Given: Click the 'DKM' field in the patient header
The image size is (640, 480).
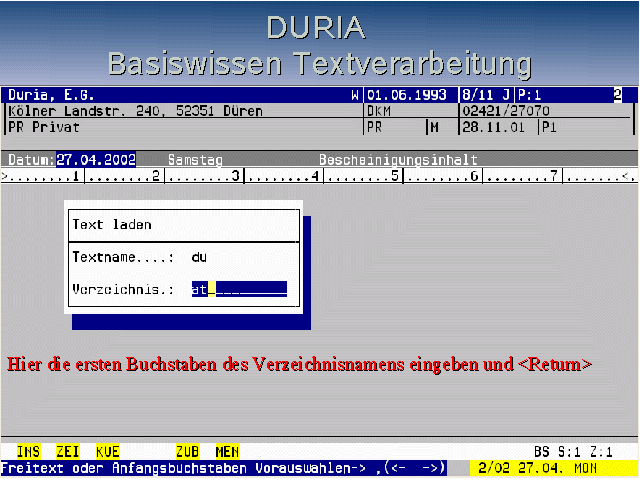Looking at the screenshot, I should click(x=379, y=111).
